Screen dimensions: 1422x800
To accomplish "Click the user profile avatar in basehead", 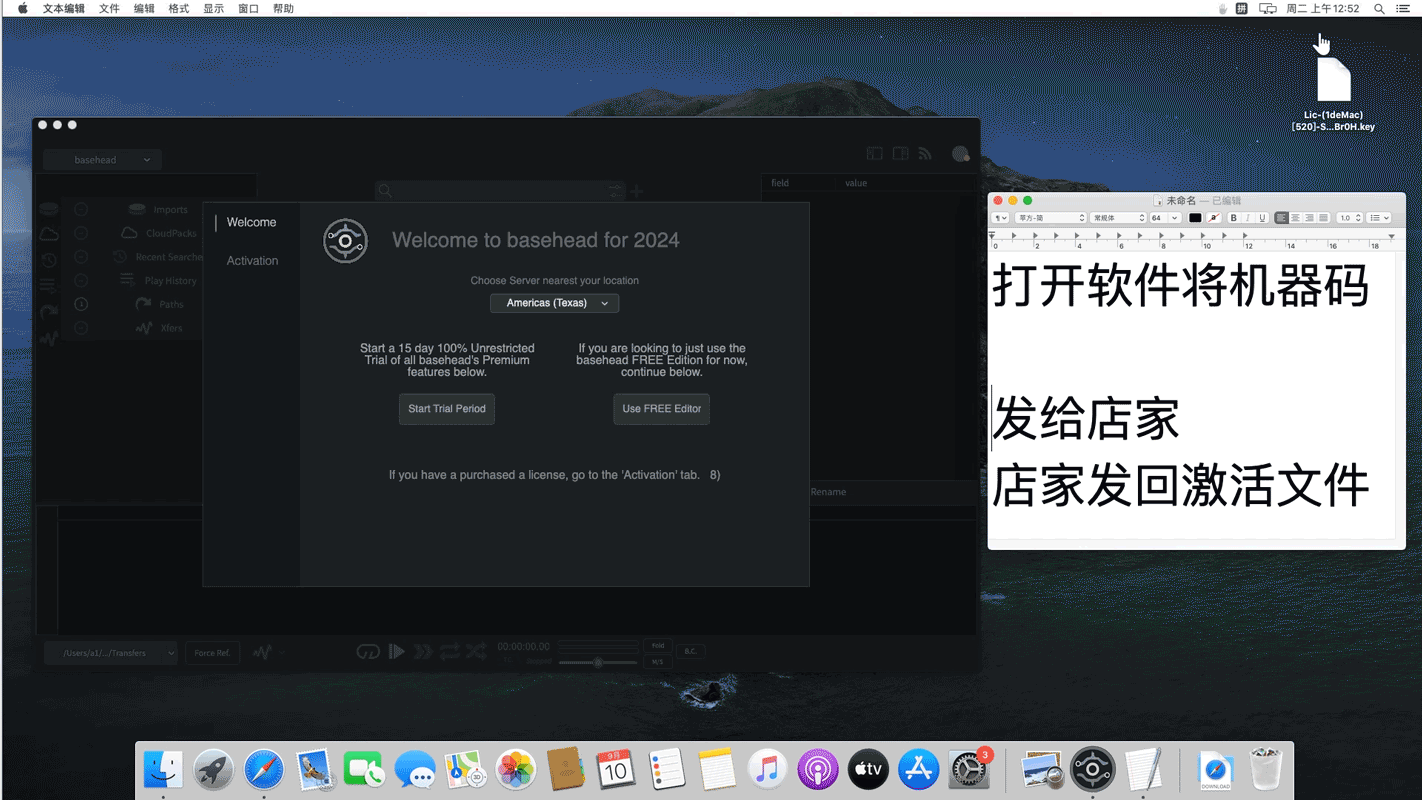I will tap(961, 154).
